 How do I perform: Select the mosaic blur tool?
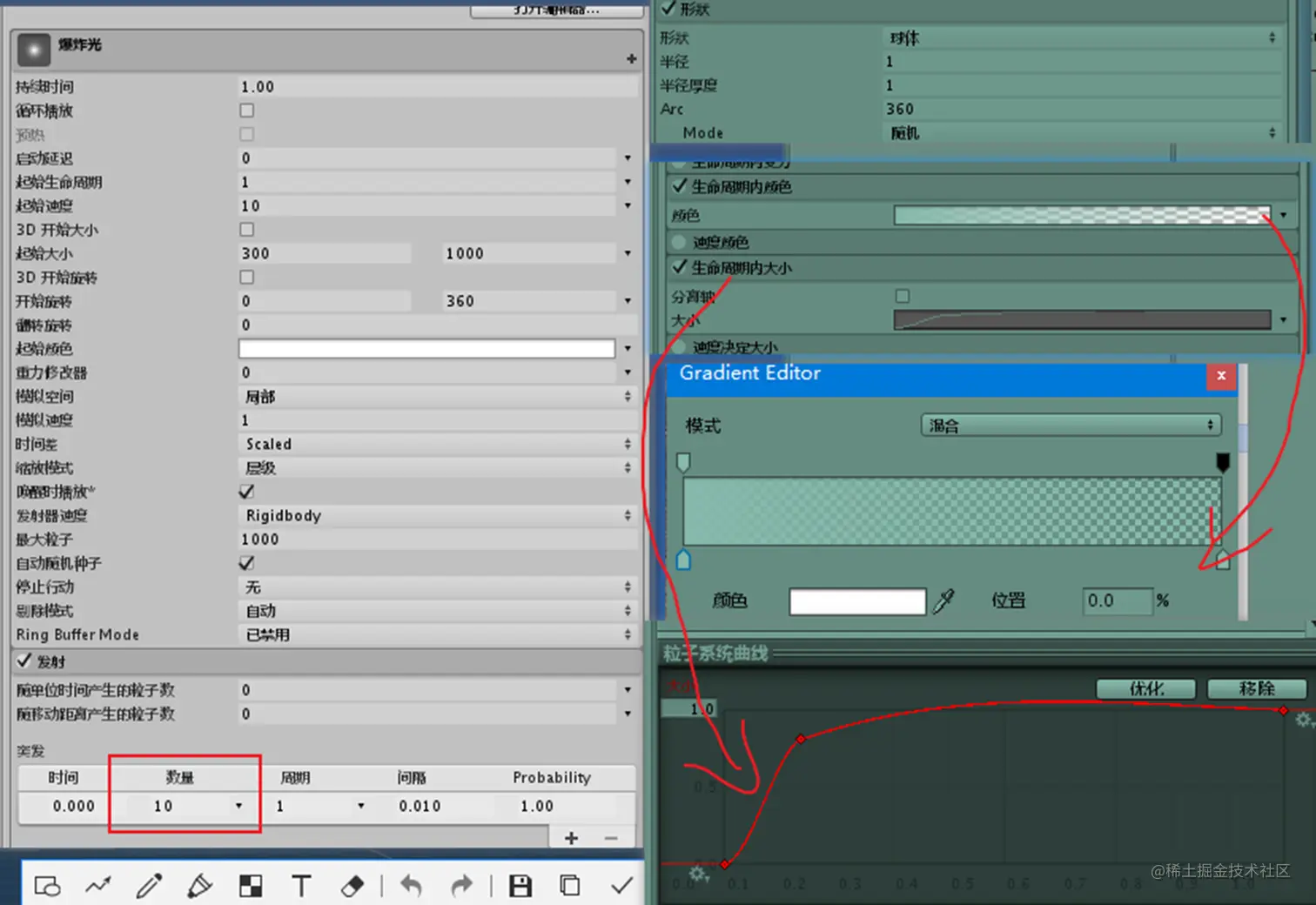coord(251,886)
